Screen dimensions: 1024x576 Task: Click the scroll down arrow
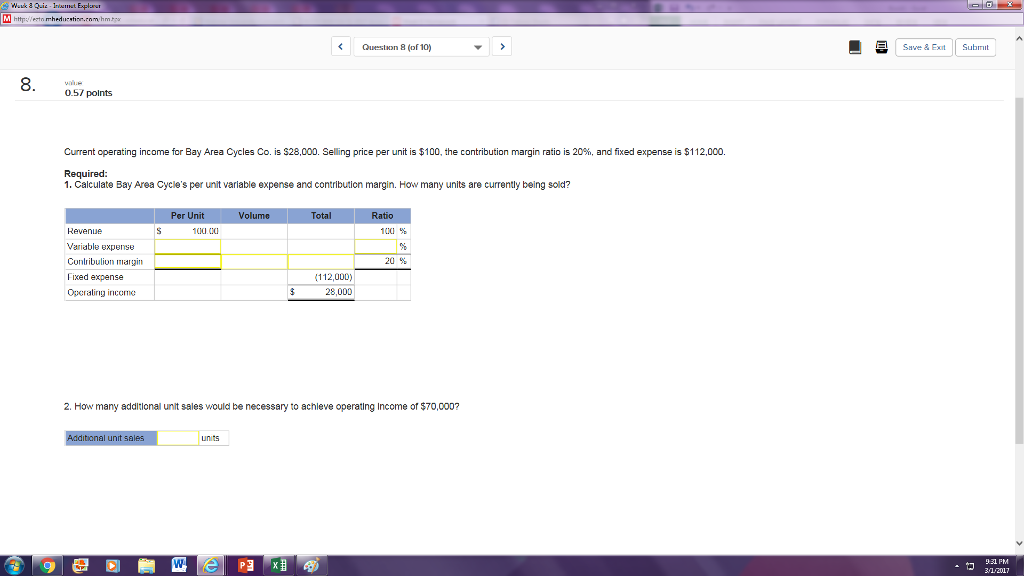(1019, 543)
